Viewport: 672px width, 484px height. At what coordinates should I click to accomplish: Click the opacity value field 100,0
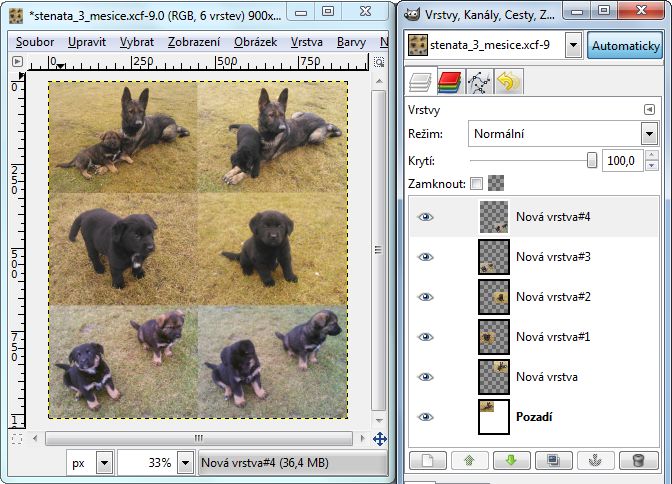pos(621,161)
